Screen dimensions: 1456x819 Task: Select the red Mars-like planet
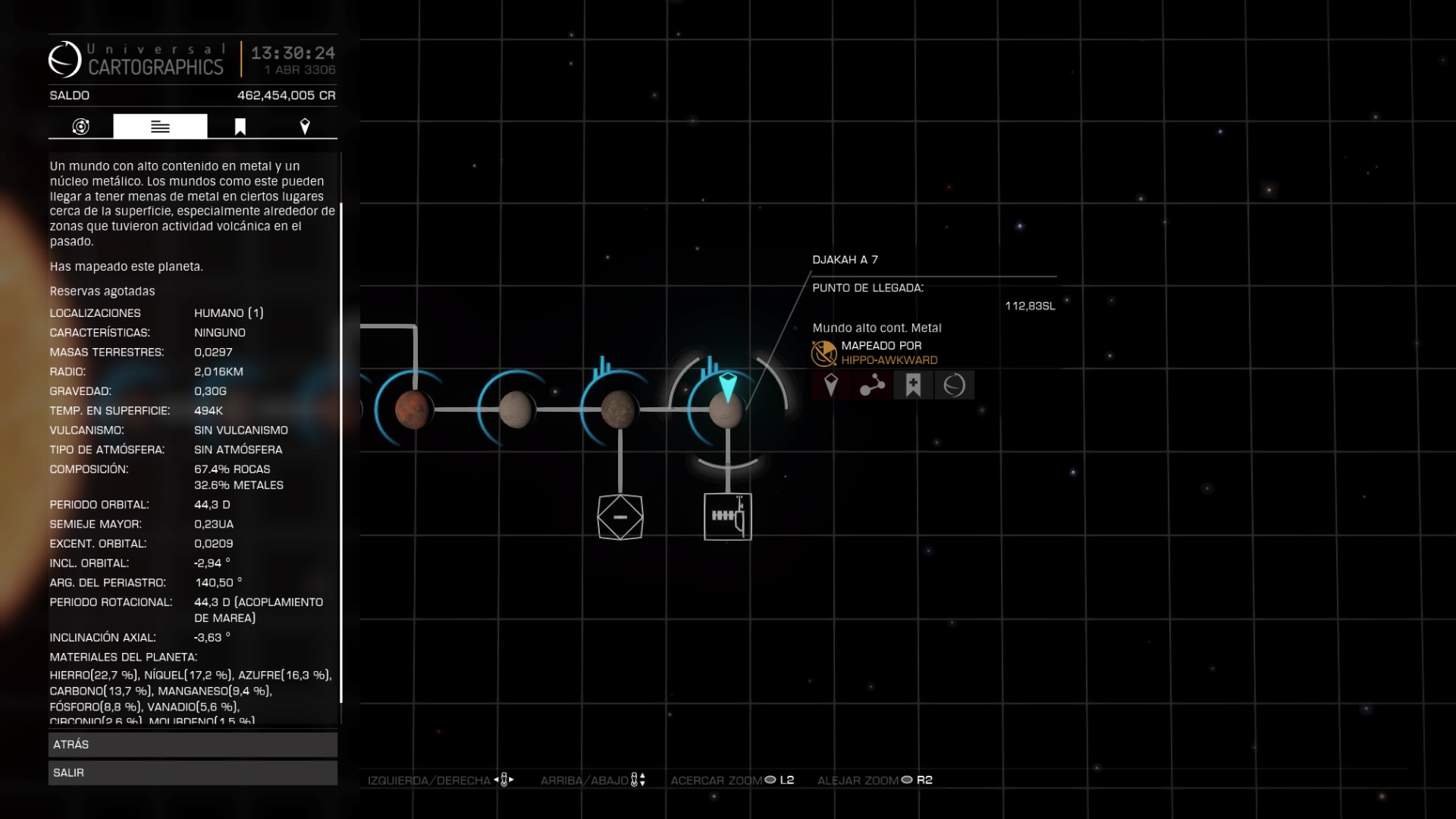tap(413, 409)
